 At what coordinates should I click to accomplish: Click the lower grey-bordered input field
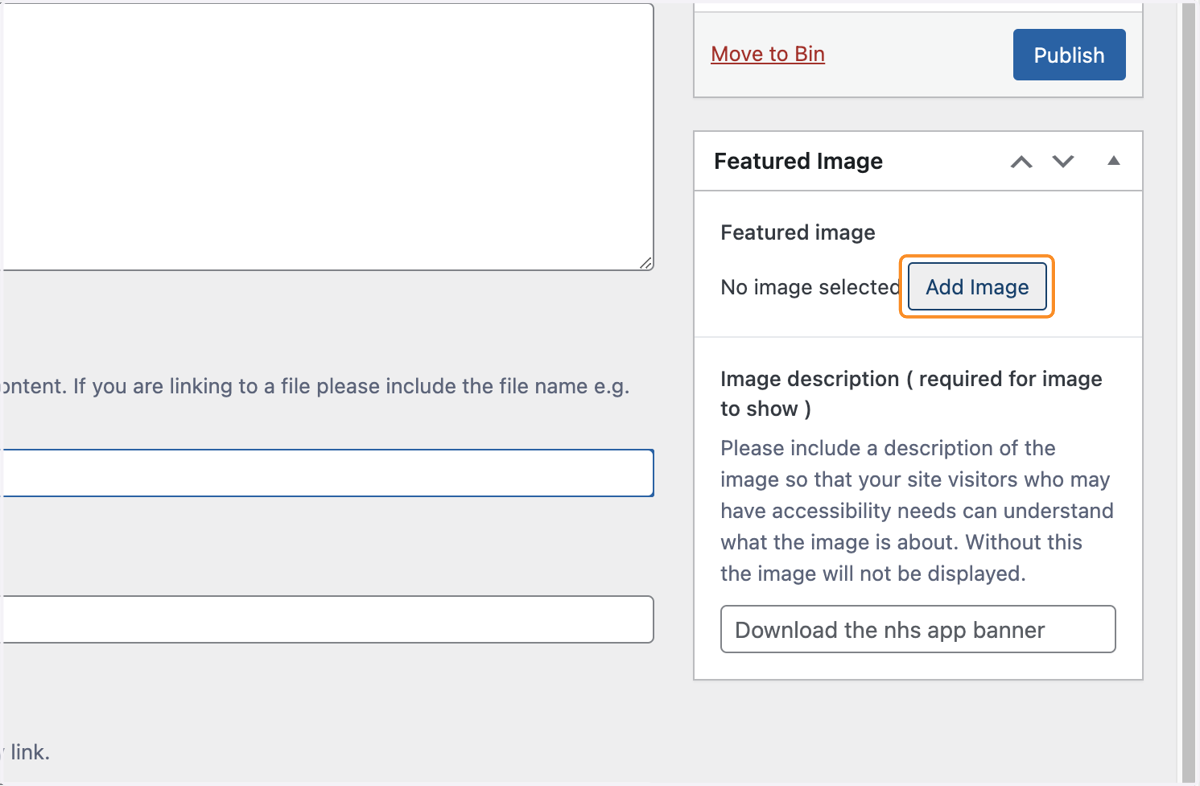(x=327, y=620)
